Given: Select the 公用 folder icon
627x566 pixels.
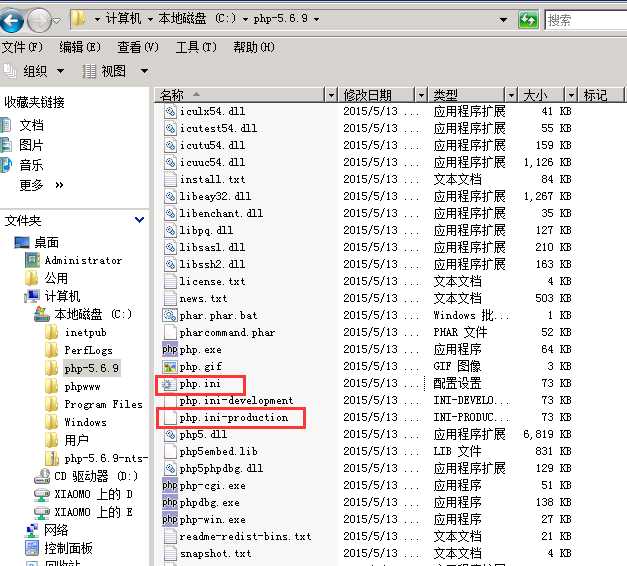Looking at the screenshot, I should point(32,278).
